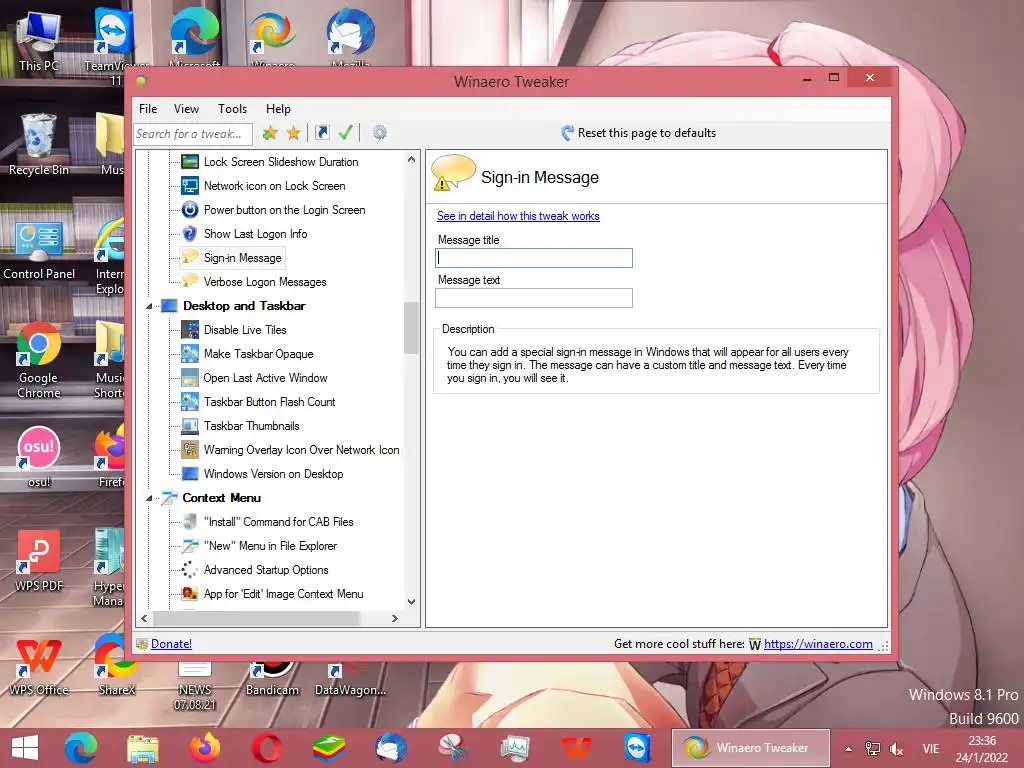Select App for 'Edit' Image Context Menu
This screenshot has height=768, width=1024.
(x=283, y=594)
